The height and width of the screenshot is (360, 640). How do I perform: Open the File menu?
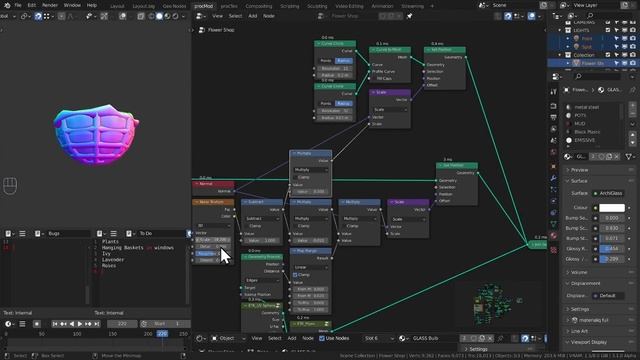point(18,5)
